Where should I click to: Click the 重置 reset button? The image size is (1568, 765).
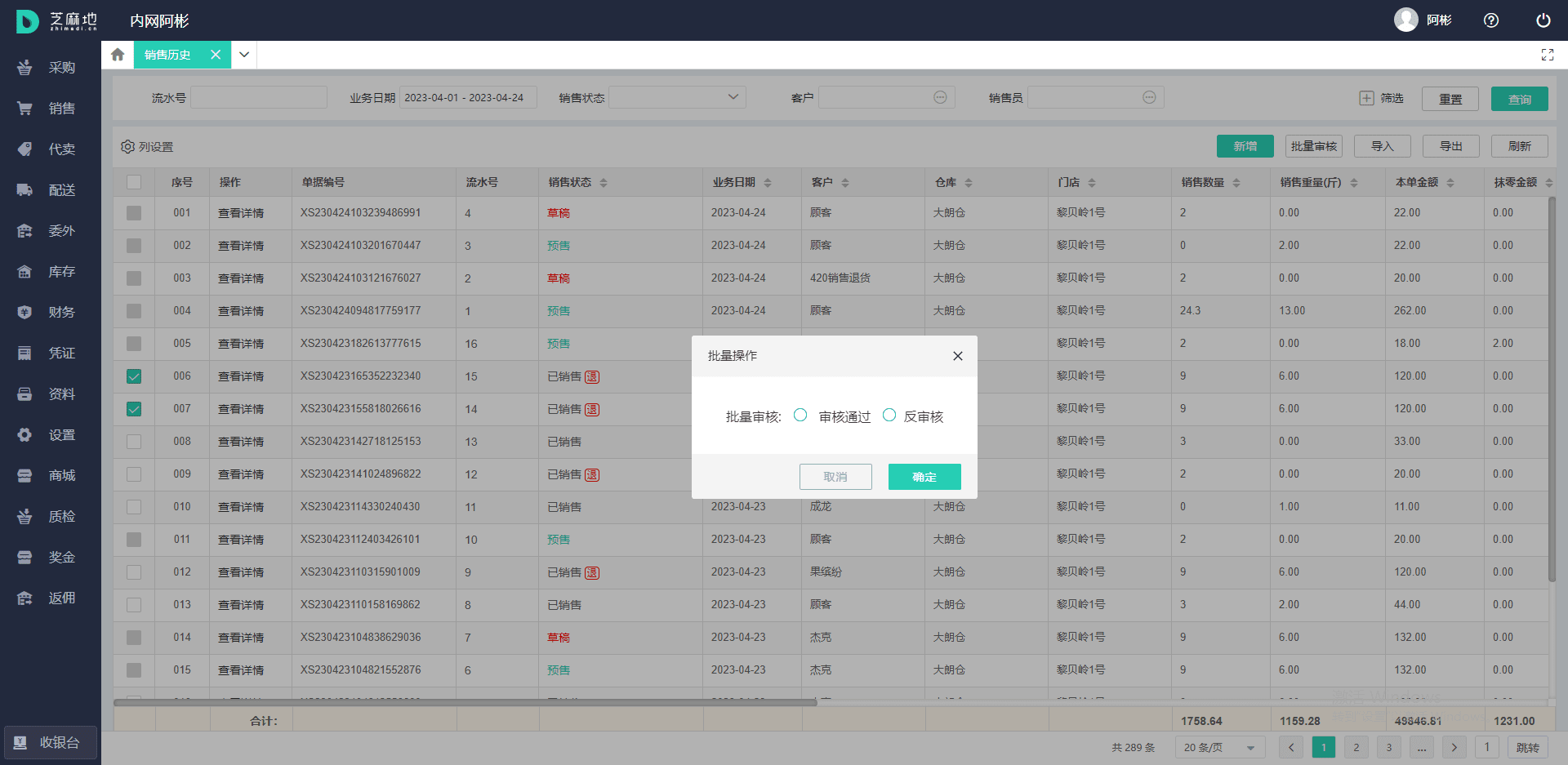pyautogui.click(x=1450, y=99)
